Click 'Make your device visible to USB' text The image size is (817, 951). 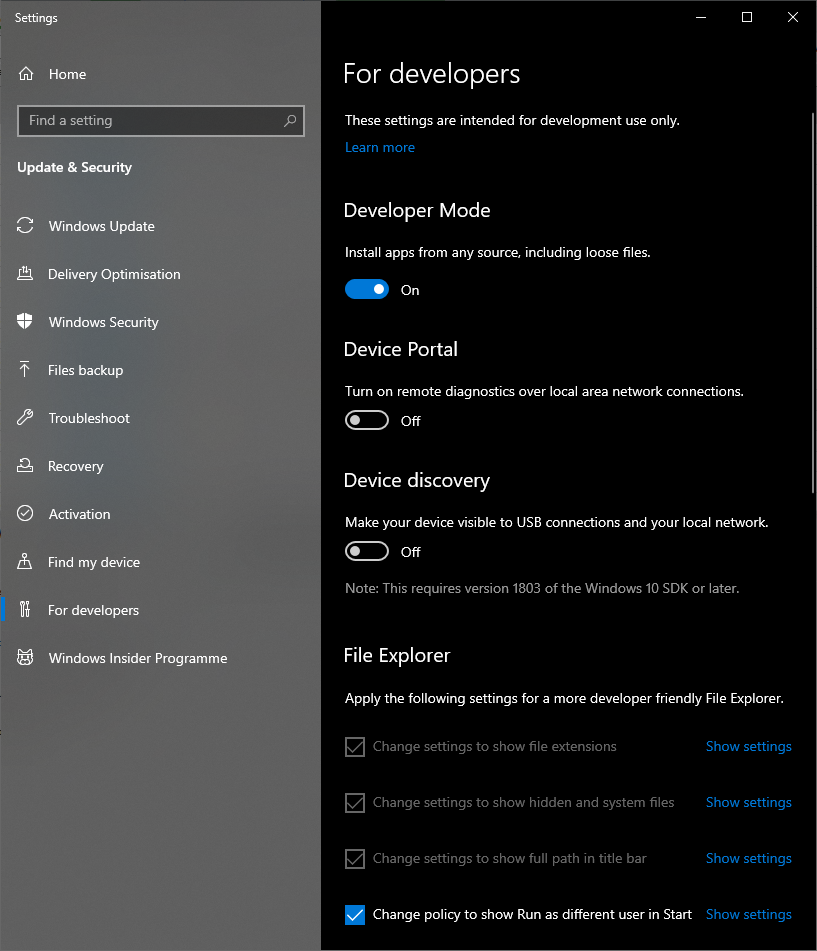556,522
